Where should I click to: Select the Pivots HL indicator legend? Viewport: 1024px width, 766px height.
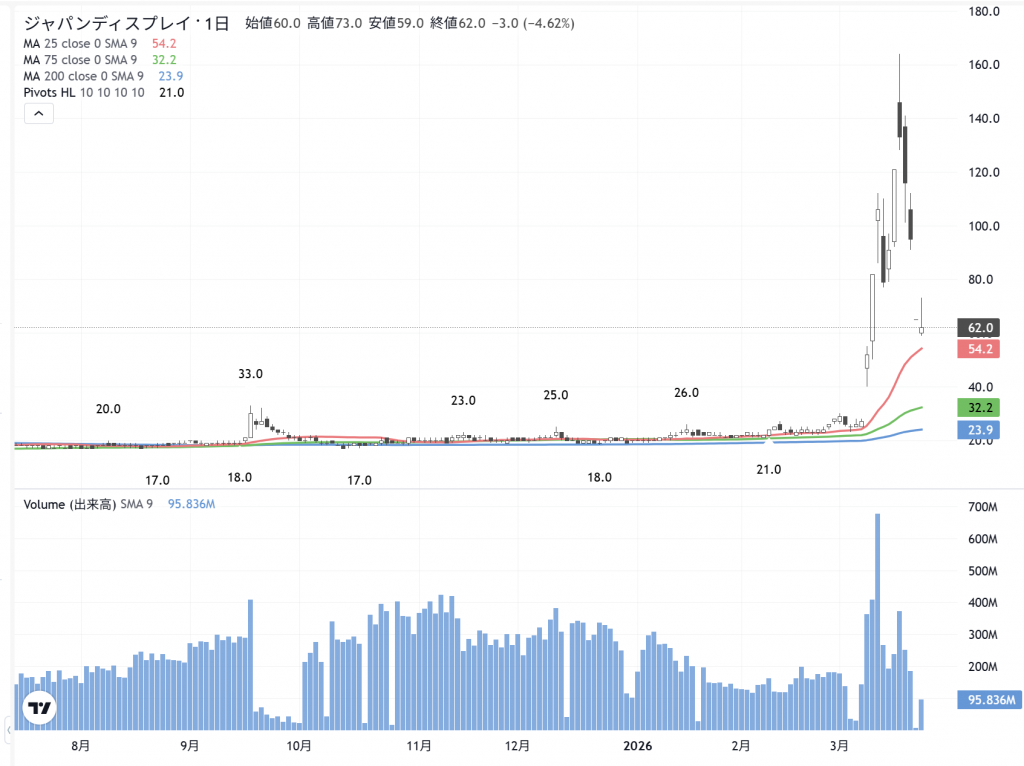click(x=83, y=92)
